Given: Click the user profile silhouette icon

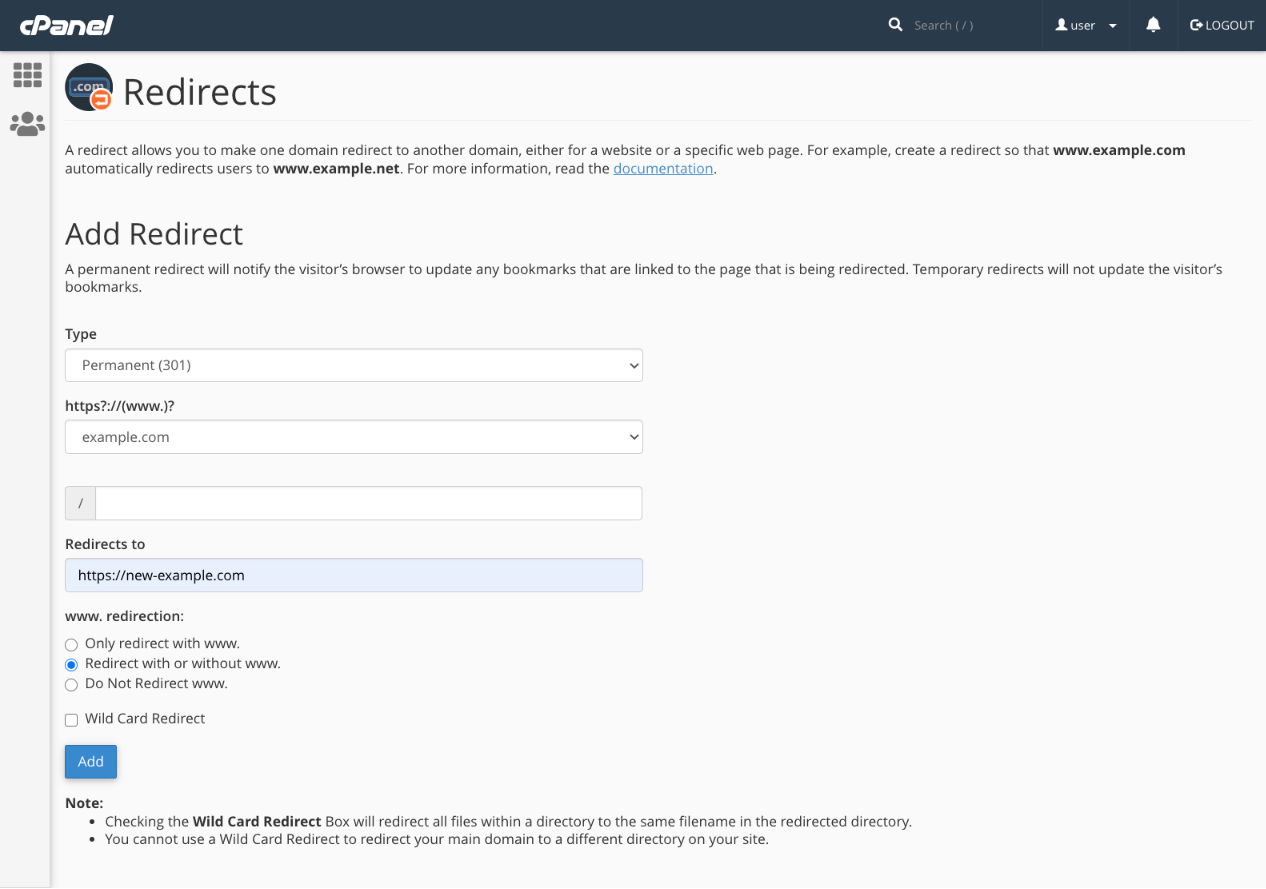Looking at the screenshot, I should 1062,25.
